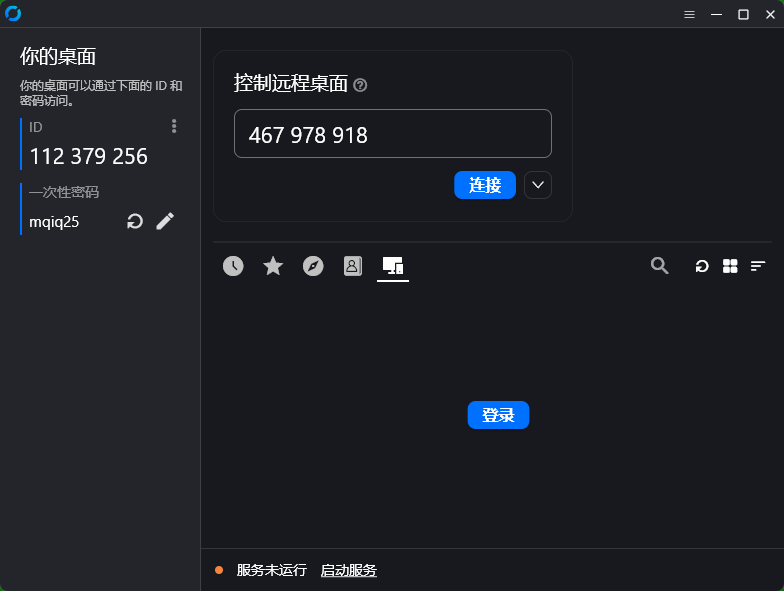
Task: Open the recent sessions tab
Action: 233,266
